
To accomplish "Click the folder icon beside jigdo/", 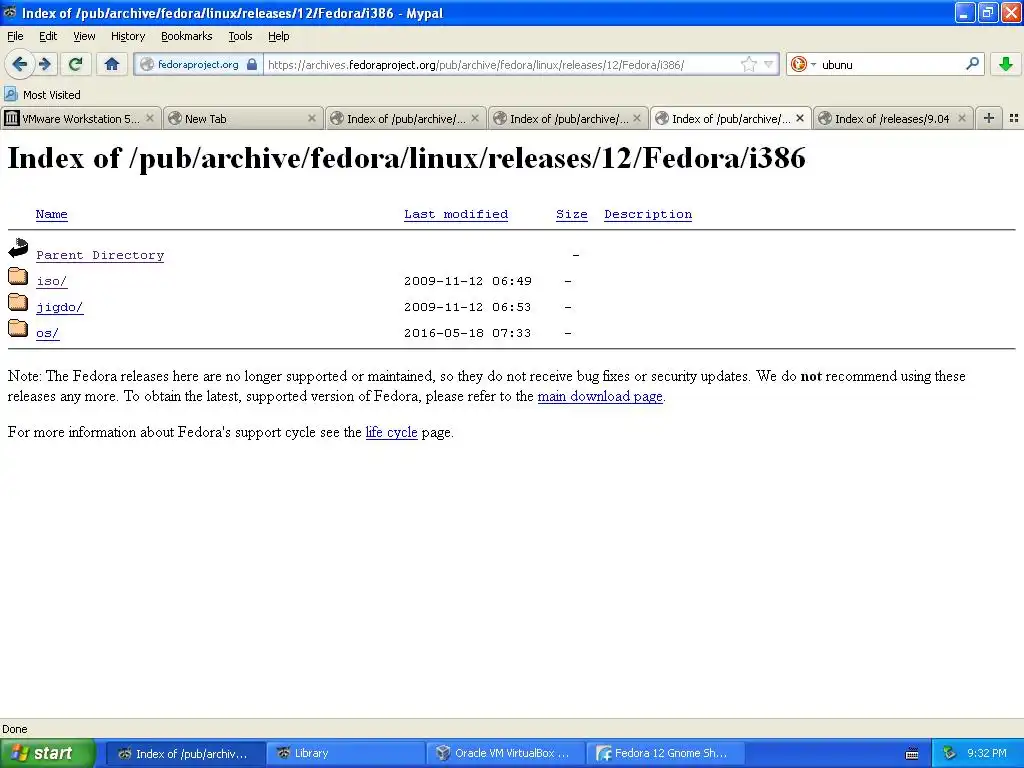I will coord(18,302).
